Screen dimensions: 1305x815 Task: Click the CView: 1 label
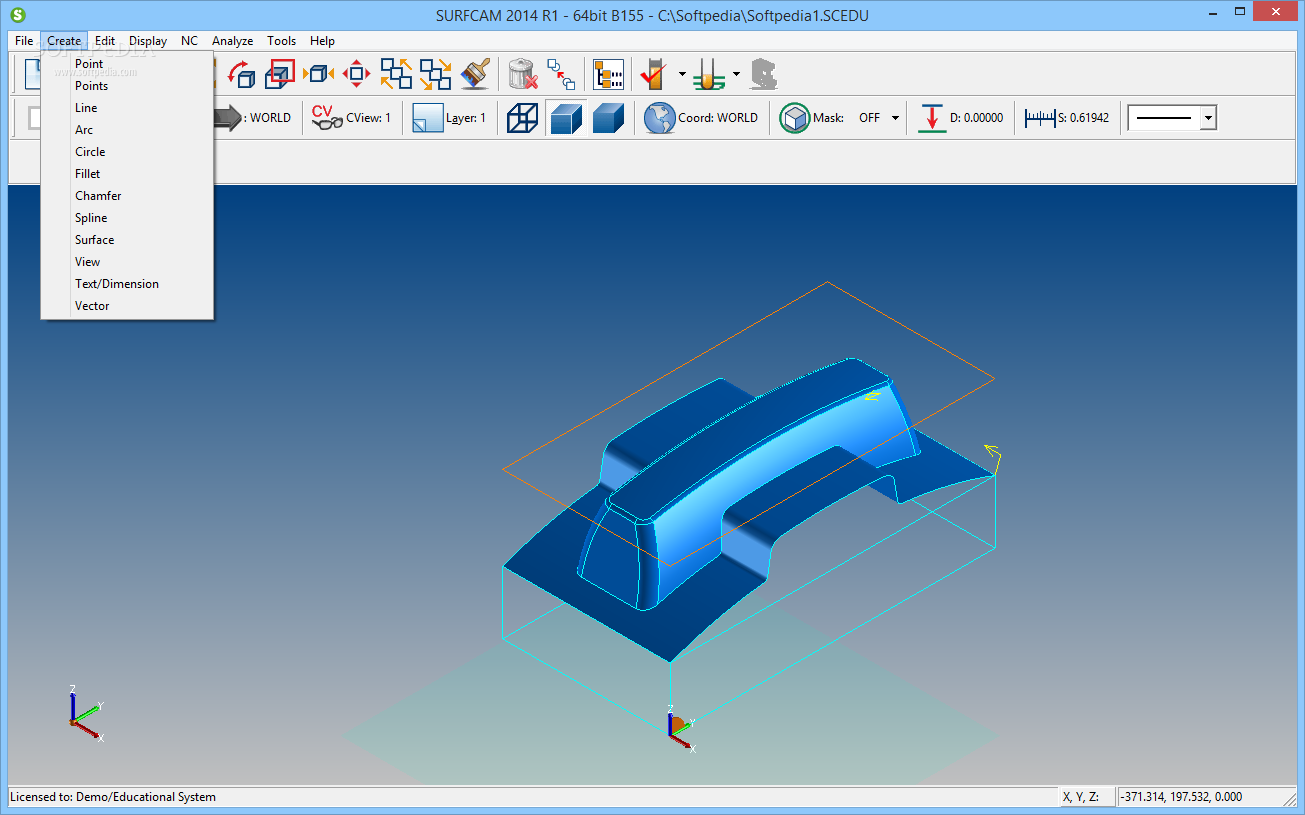(x=369, y=118)
